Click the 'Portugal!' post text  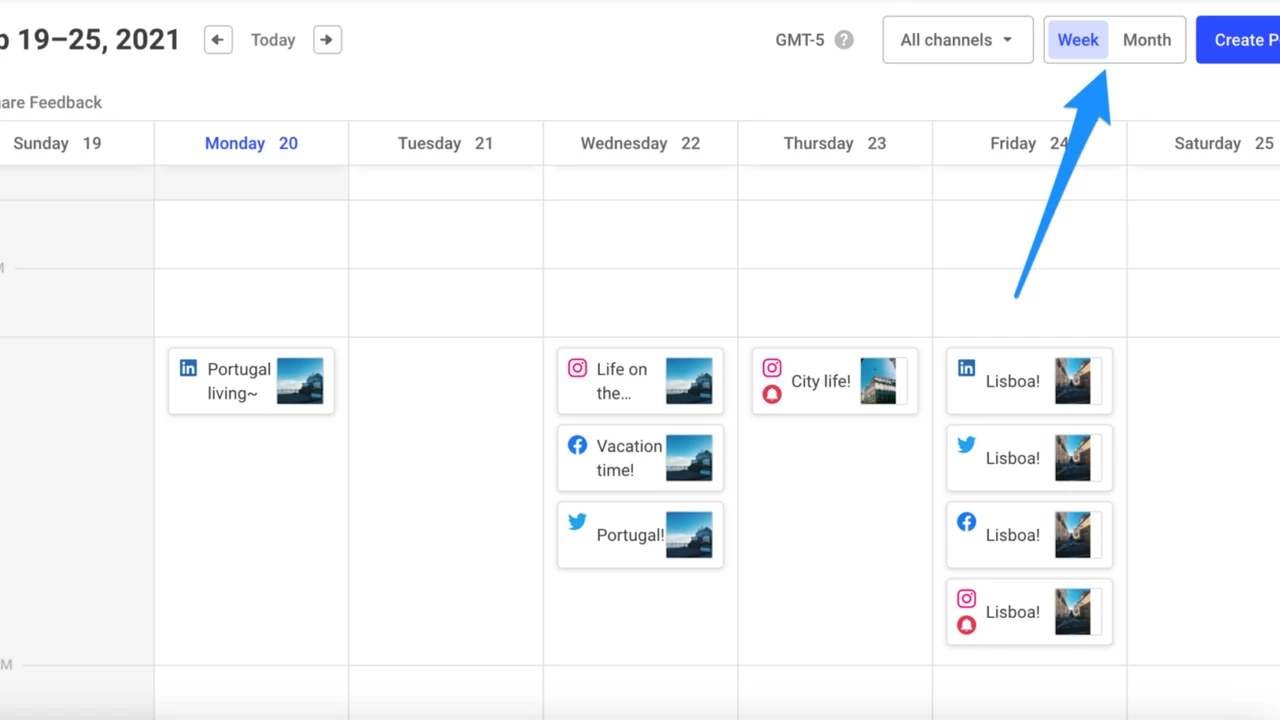[630, 535]
